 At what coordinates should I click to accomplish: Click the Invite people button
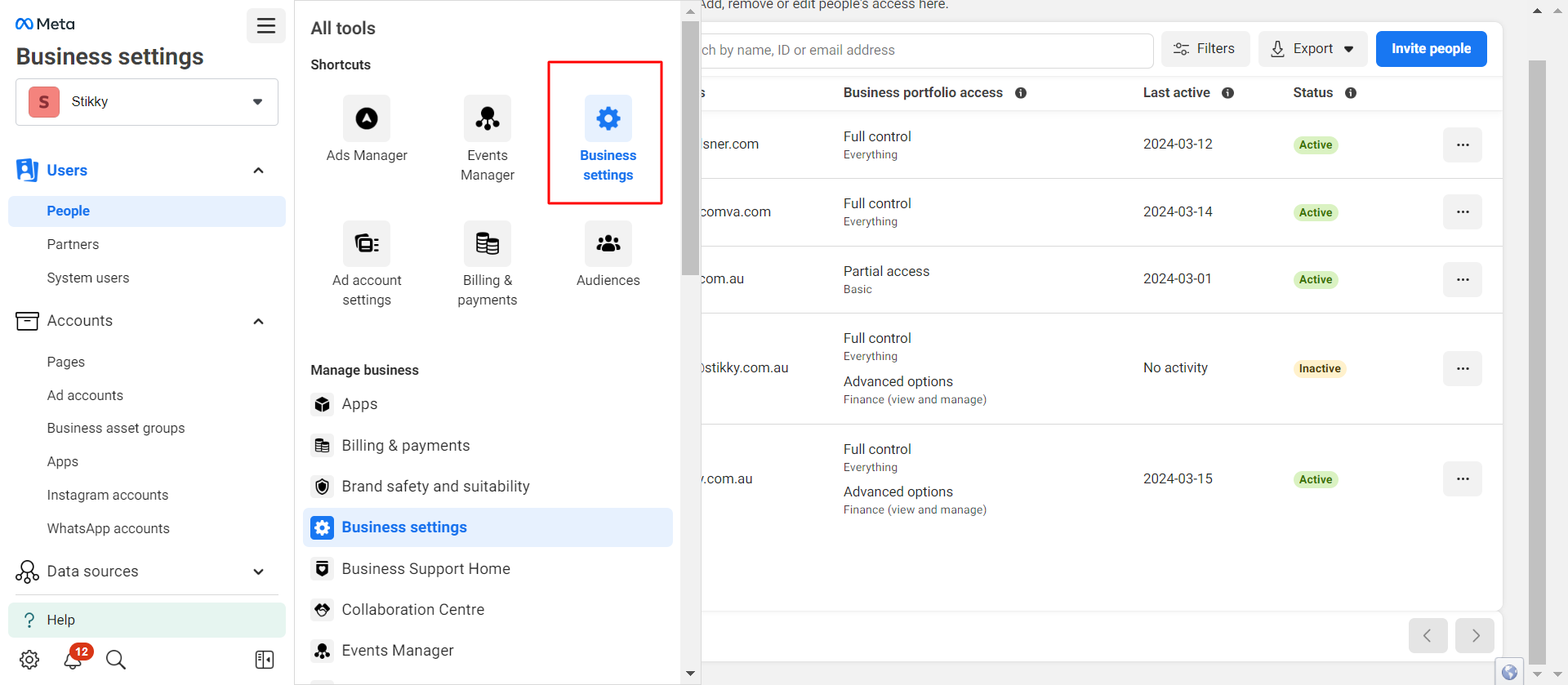(1431, 49)
